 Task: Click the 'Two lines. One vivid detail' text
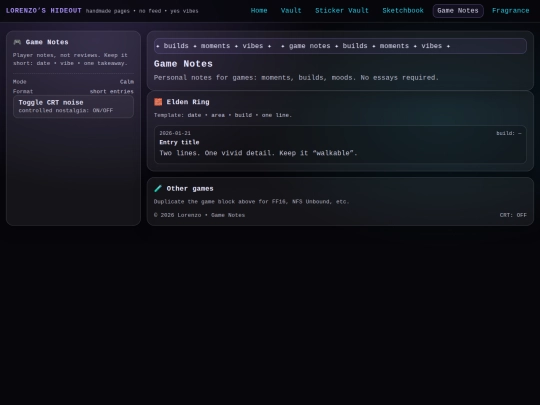258,153
